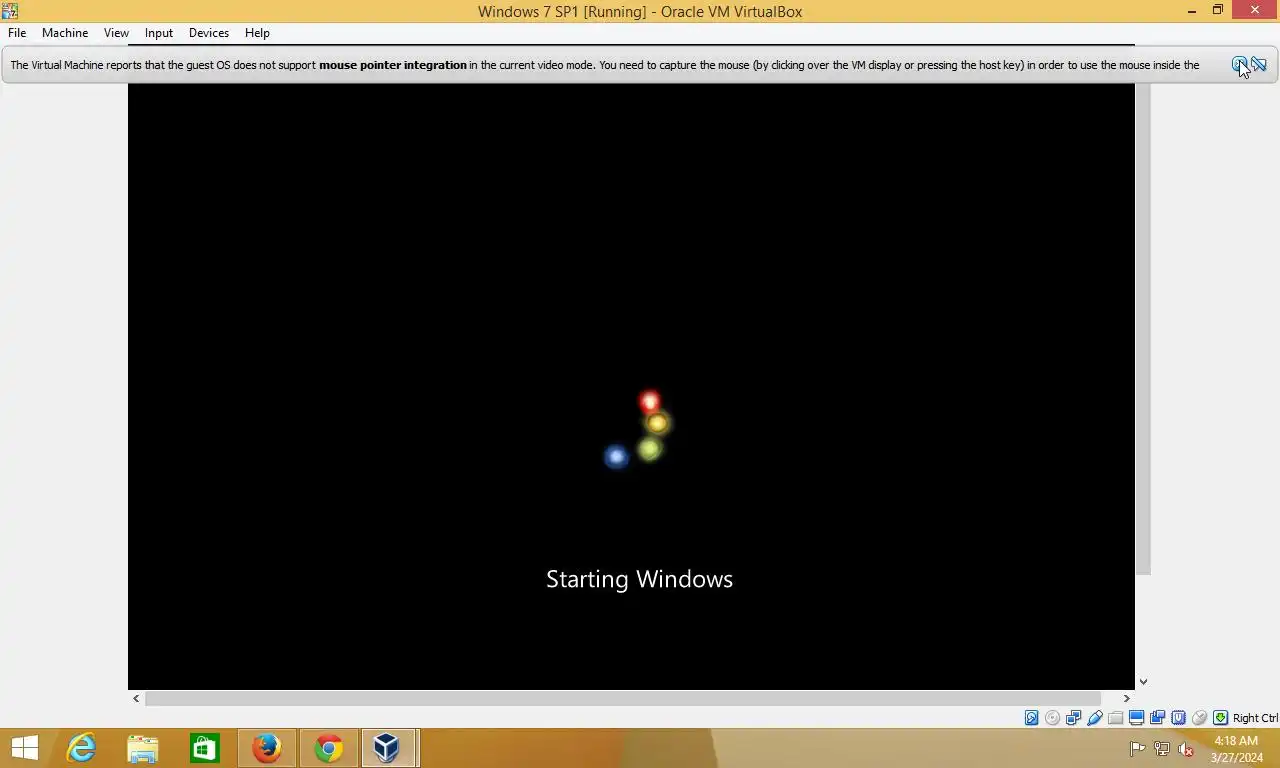The height and width of the screenshot is (768, 1280).
Task: Minimize the VirtualBox window
Action: point(1192,10)
